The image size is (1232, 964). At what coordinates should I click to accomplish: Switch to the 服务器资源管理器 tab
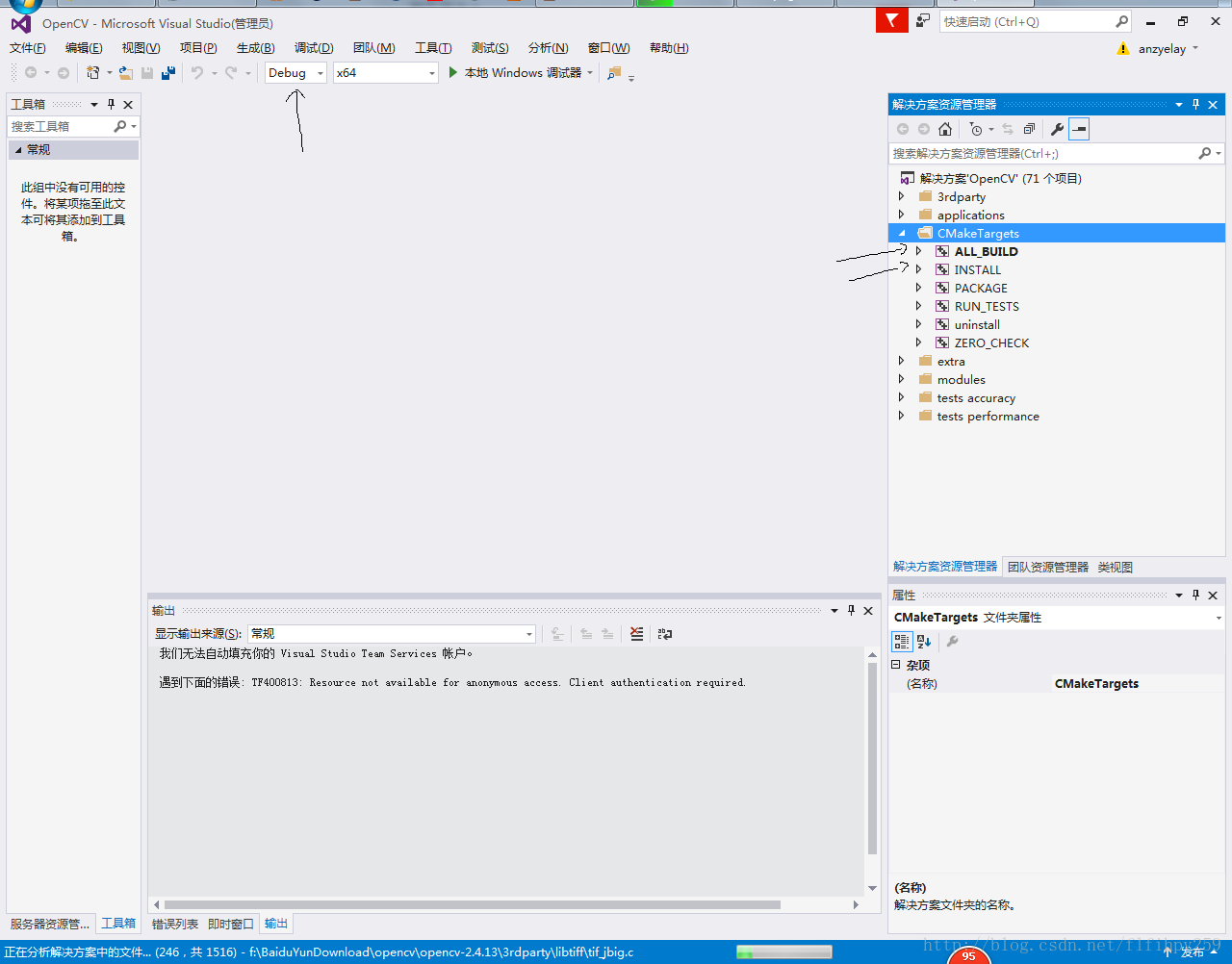(x=50, y=924)
